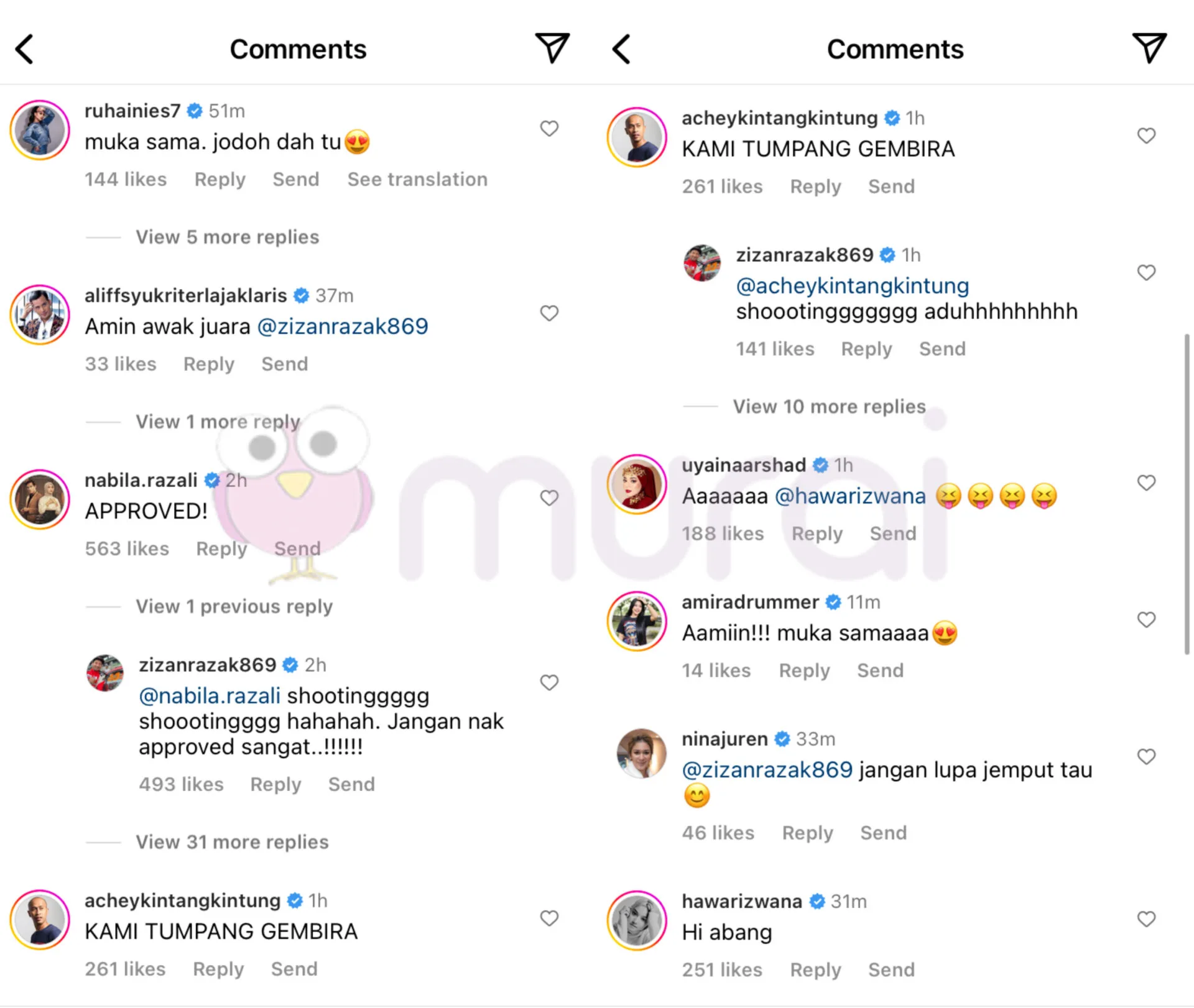Screen dimensions: 1194x1008
Task: Expand View 31 more replies
Action: click(x=232, y=842)
